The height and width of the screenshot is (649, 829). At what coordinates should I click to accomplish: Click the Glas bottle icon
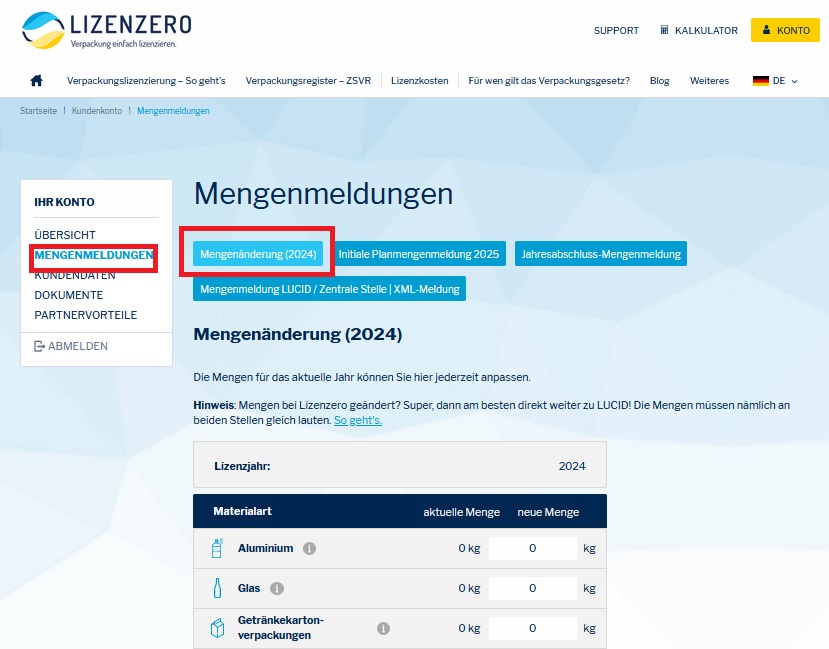[x=217, y=588]
